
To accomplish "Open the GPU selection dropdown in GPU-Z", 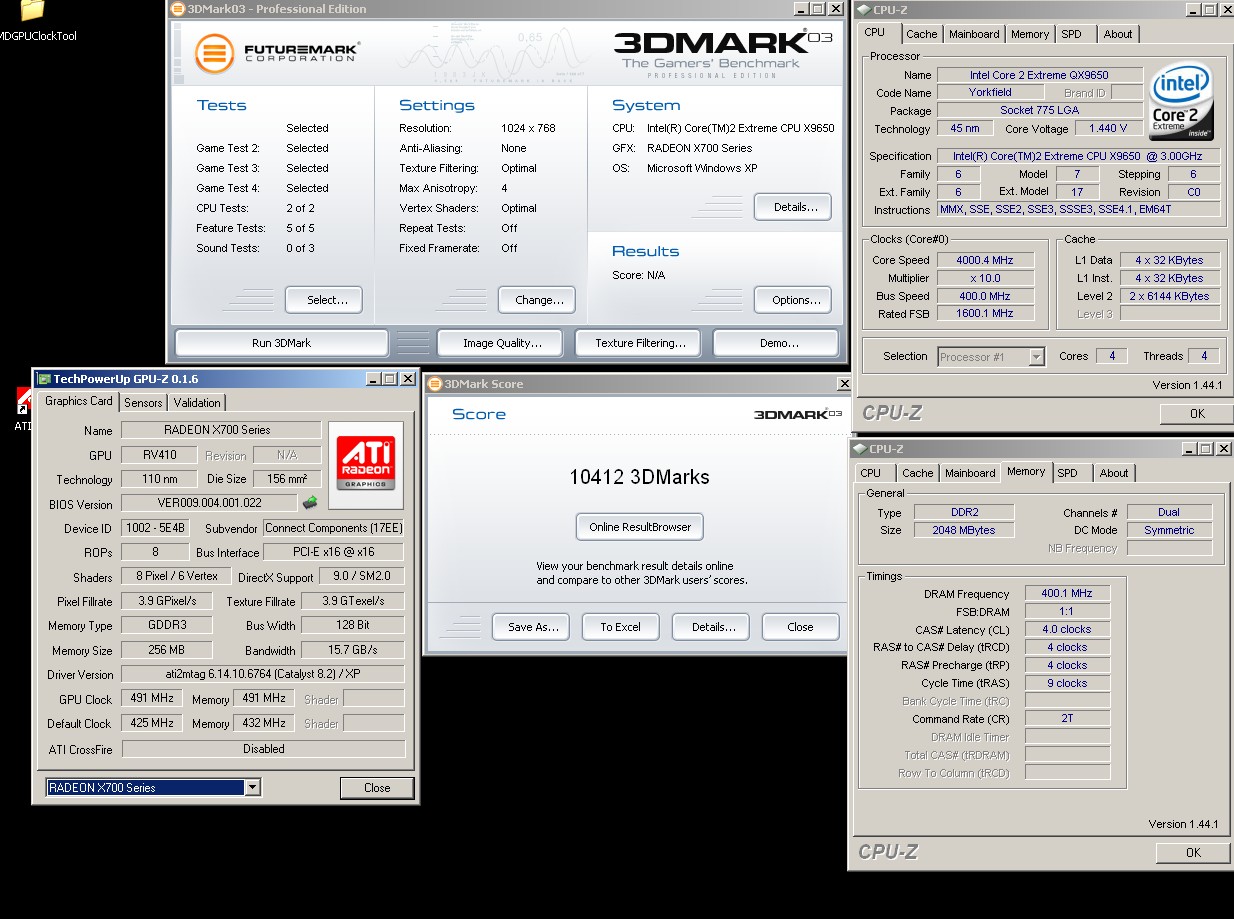I will 253,788.
